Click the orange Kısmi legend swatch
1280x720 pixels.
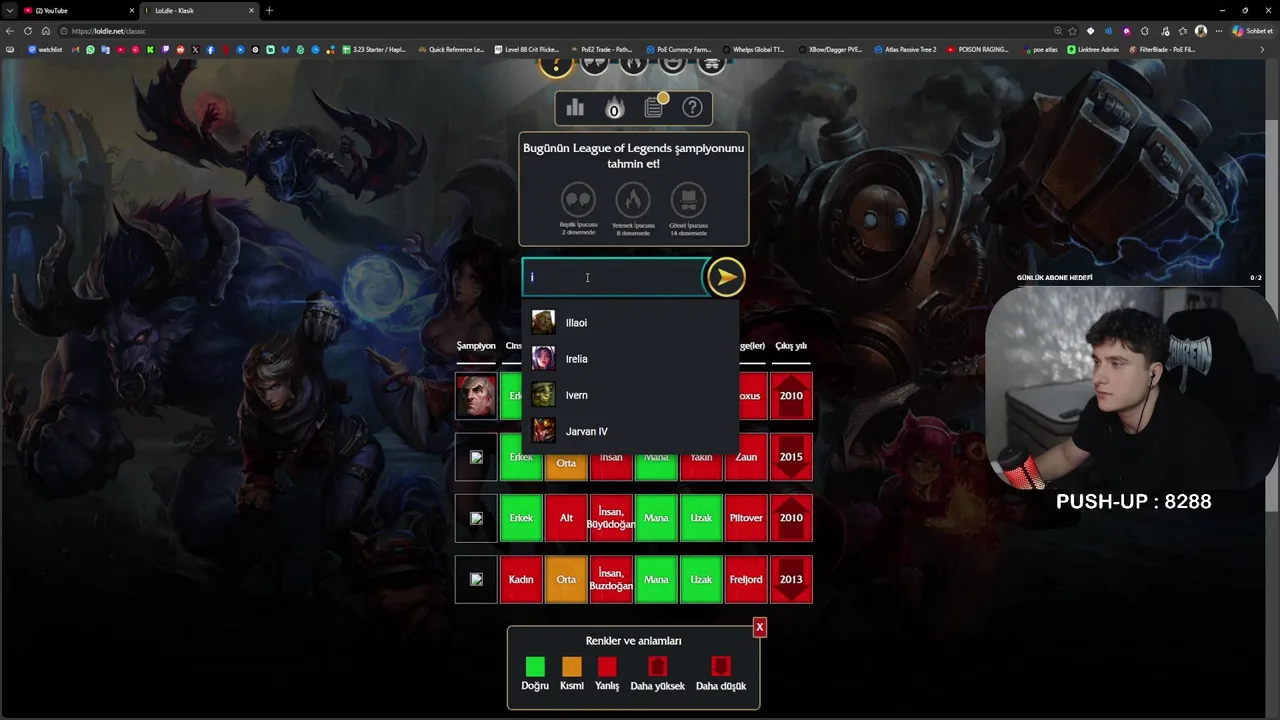[571, 666]
